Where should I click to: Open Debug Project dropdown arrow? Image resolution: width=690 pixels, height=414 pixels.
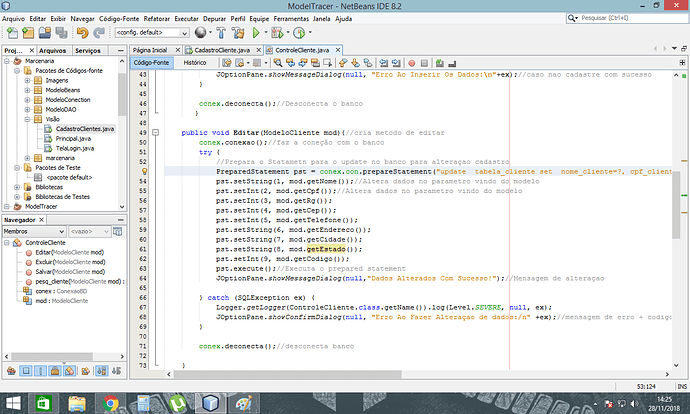(x=288, y=32)
